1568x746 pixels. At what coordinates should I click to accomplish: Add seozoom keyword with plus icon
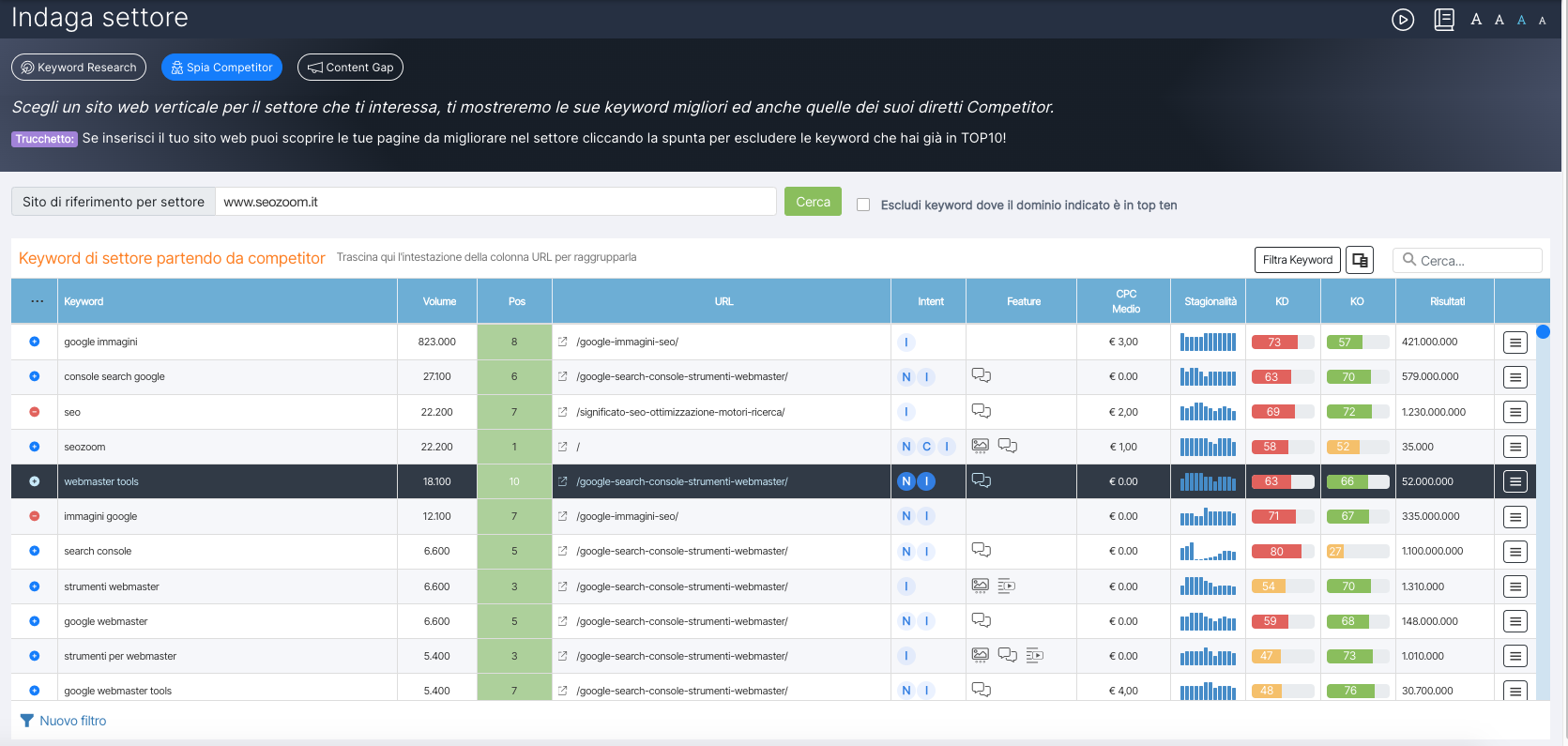click(x=35, y=447)
